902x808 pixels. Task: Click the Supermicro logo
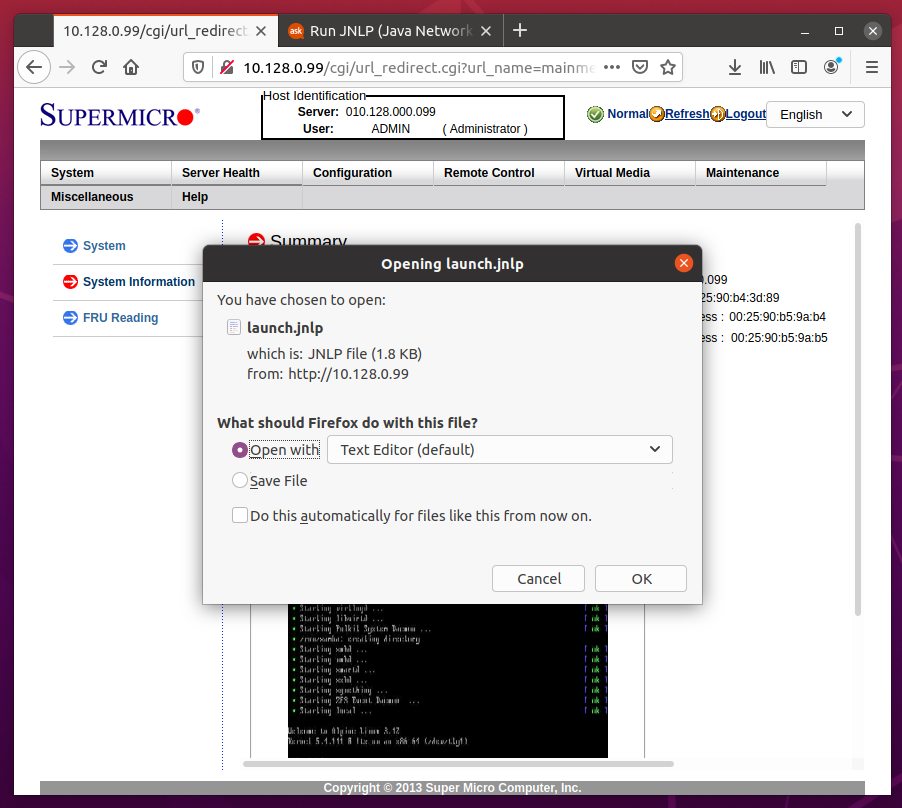tap(120, 115)
